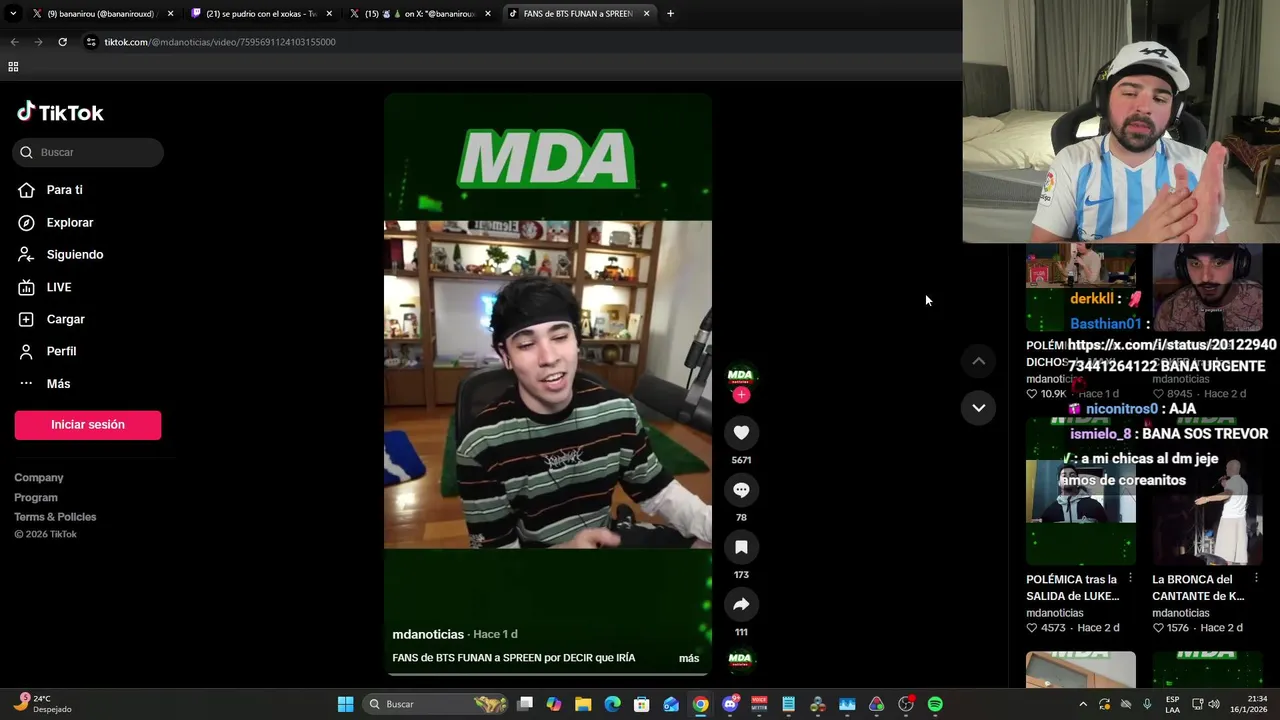
Task: Save video with the bookmark icon
Action: pyautogui.click(x=741, y=547)
